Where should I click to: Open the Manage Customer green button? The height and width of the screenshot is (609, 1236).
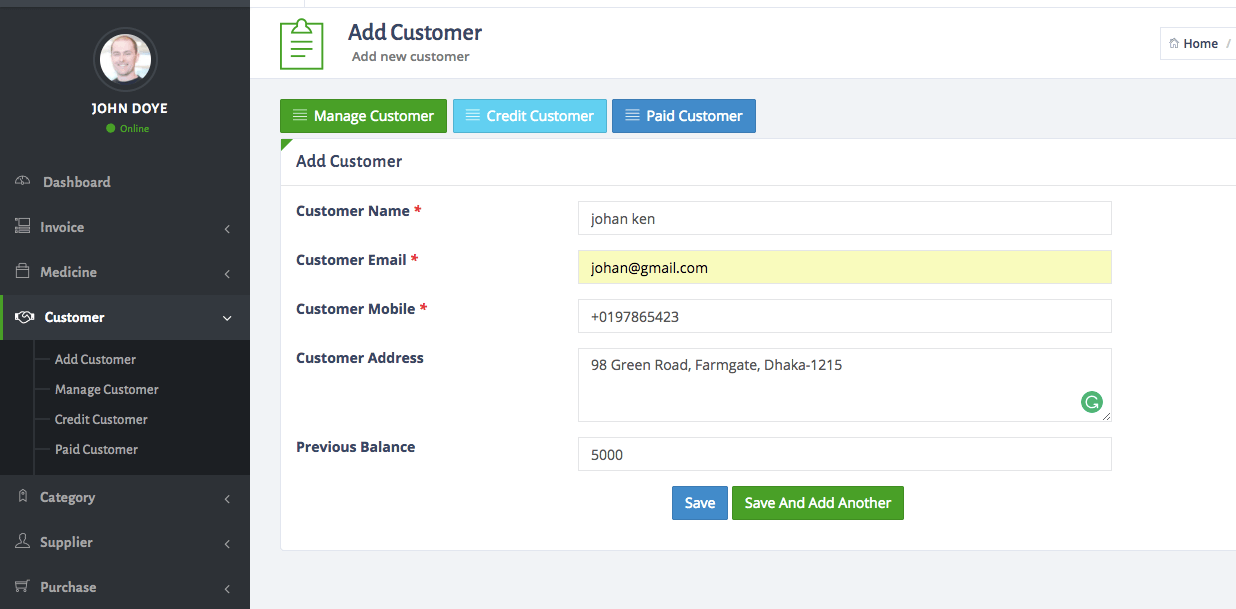pyautogui.click(x=363, y=115)
